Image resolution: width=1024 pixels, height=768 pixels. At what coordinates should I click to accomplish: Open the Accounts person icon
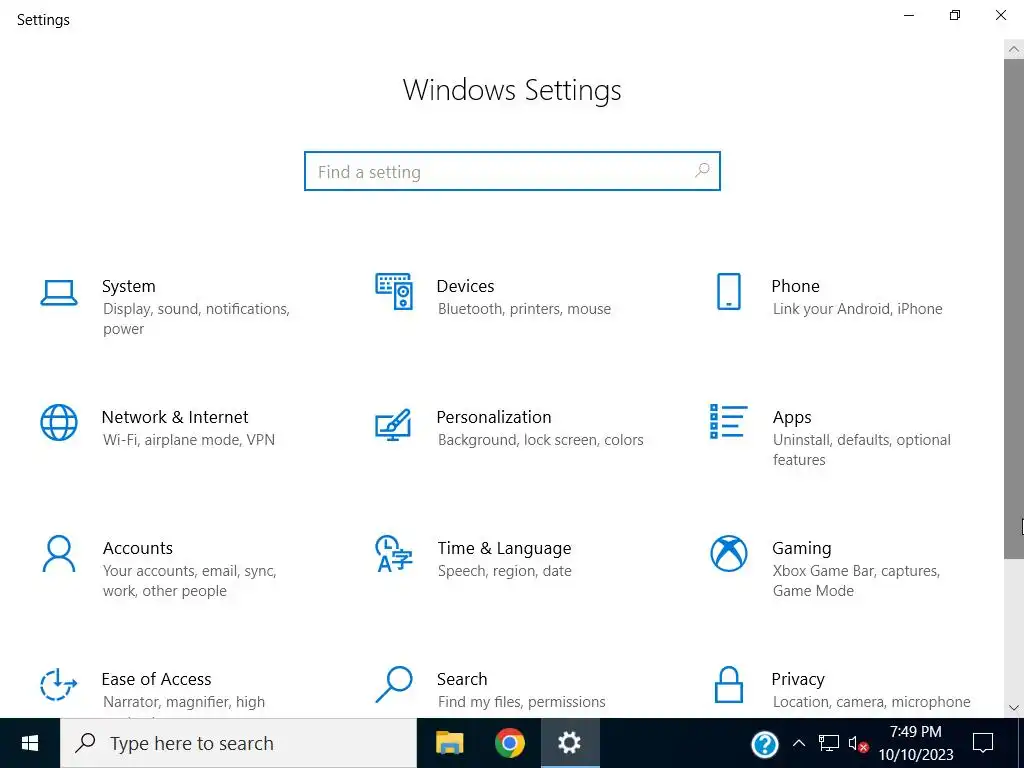coord(59,554)
